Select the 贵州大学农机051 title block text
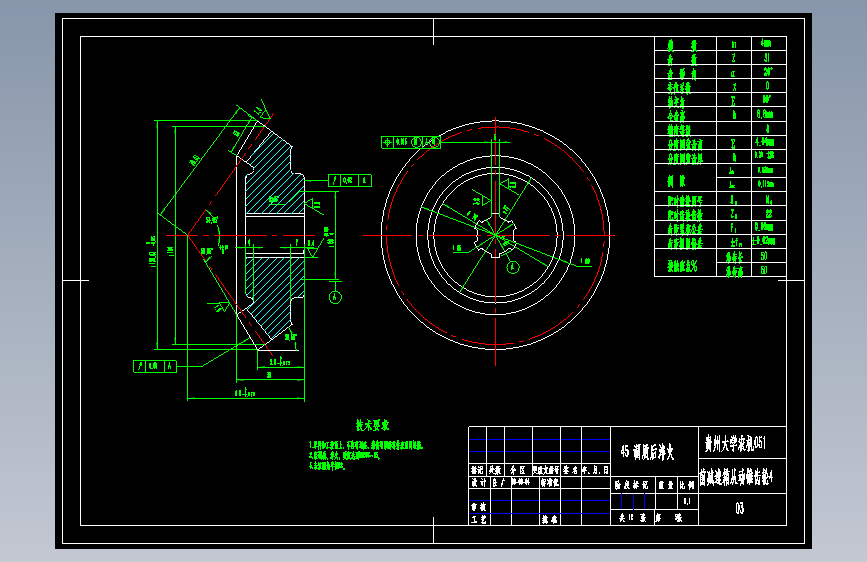 735,443
